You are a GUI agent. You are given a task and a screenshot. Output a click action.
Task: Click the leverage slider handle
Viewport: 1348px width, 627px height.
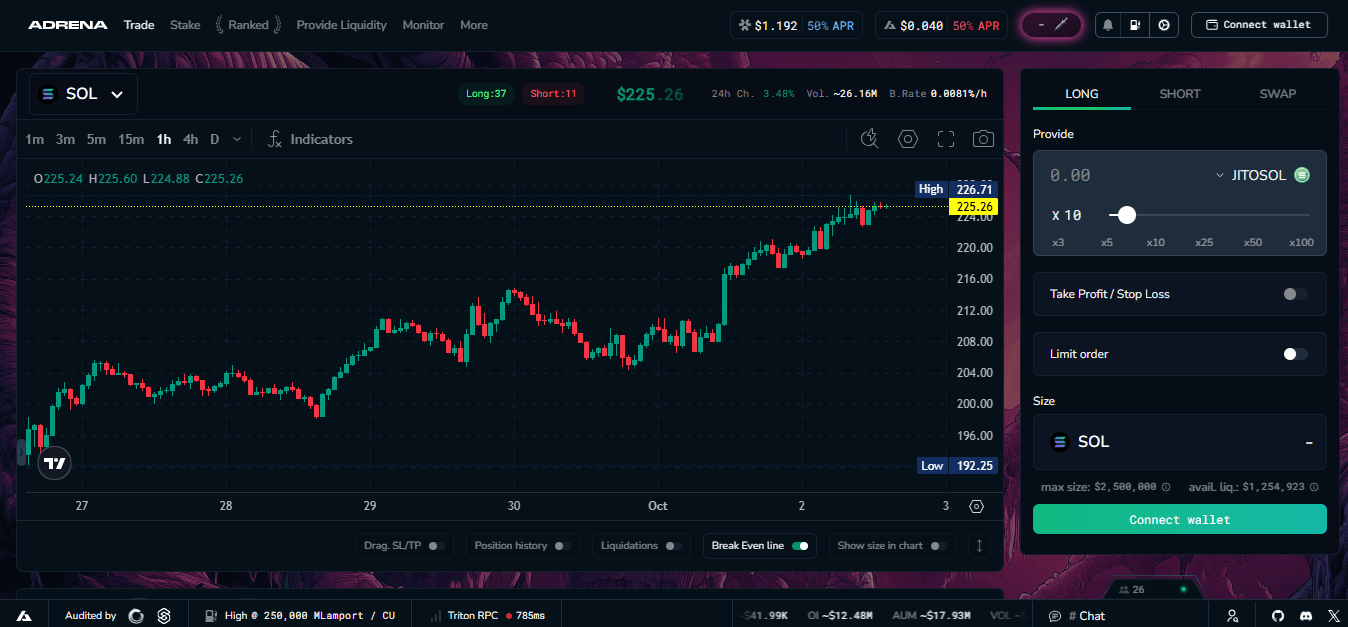click(x=1127, y=215)
